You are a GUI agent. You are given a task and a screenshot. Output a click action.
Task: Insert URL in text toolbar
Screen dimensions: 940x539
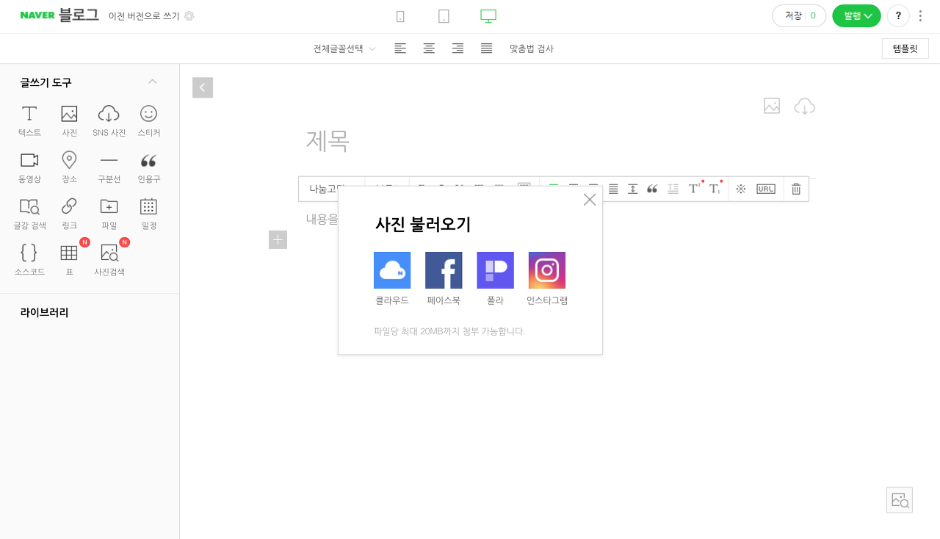(x=766, y=189)
